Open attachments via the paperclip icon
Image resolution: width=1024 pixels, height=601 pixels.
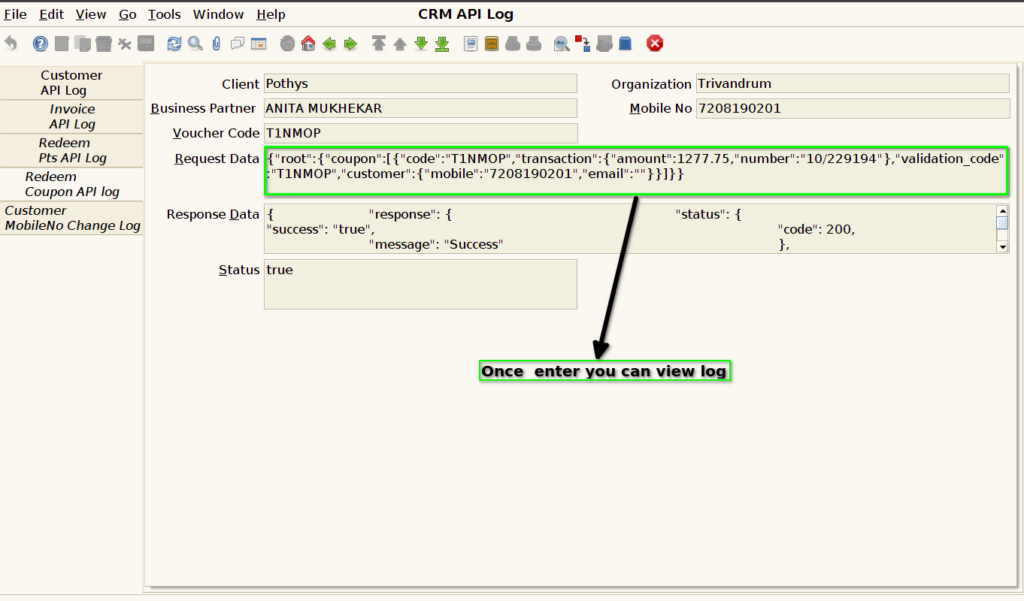click(x=216, y=44)
